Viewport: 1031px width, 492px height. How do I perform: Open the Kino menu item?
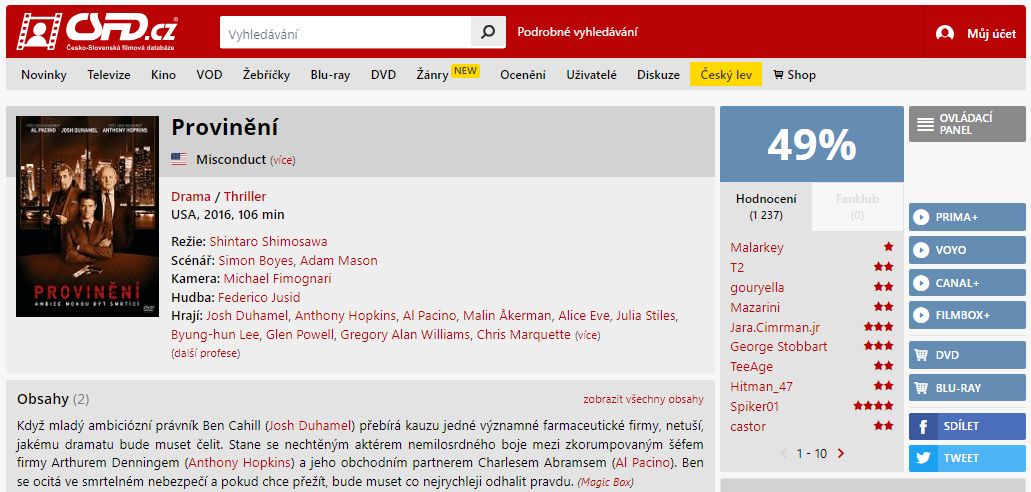pos(164,75)
